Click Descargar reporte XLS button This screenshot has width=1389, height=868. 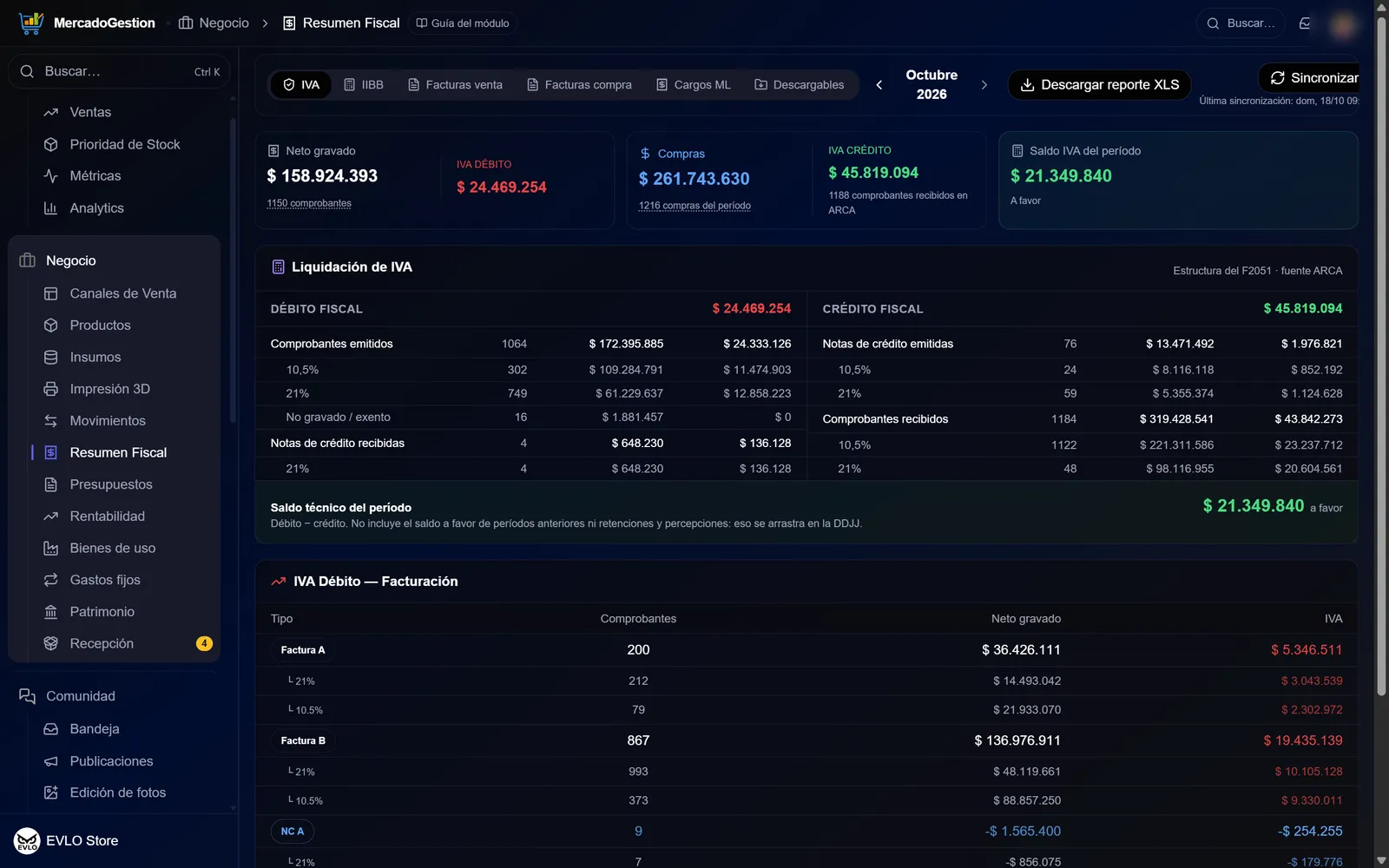pos(1099,85)
